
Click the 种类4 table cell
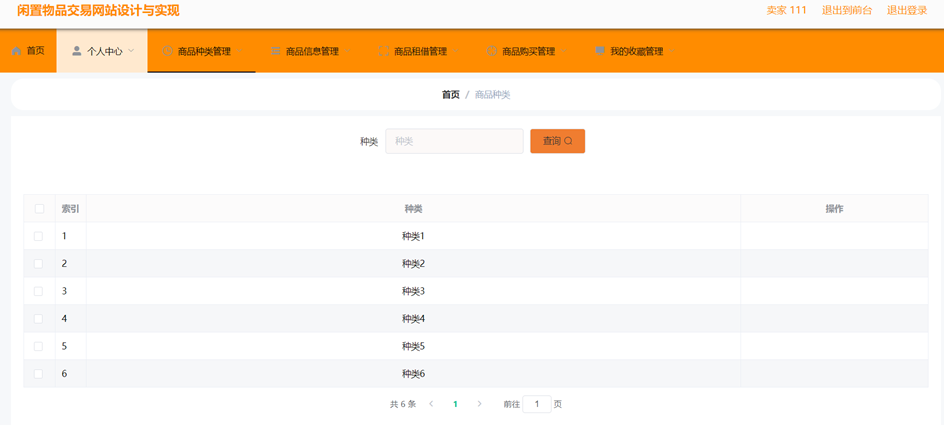413,319
